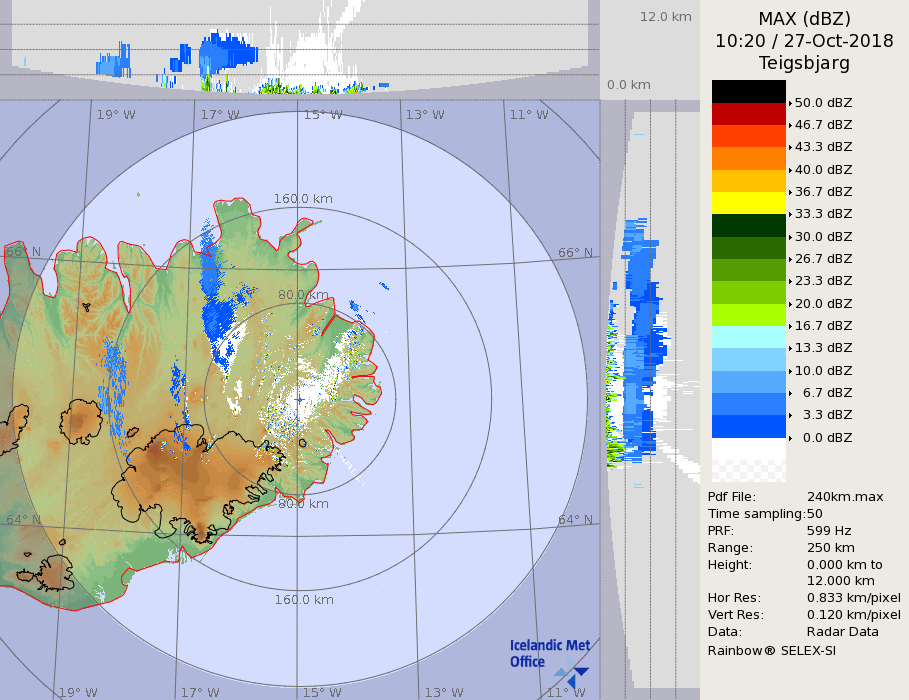Click the upper 80.0 km range ring label
The width and height of the screenshot is (909, 700).
(303, 295)
